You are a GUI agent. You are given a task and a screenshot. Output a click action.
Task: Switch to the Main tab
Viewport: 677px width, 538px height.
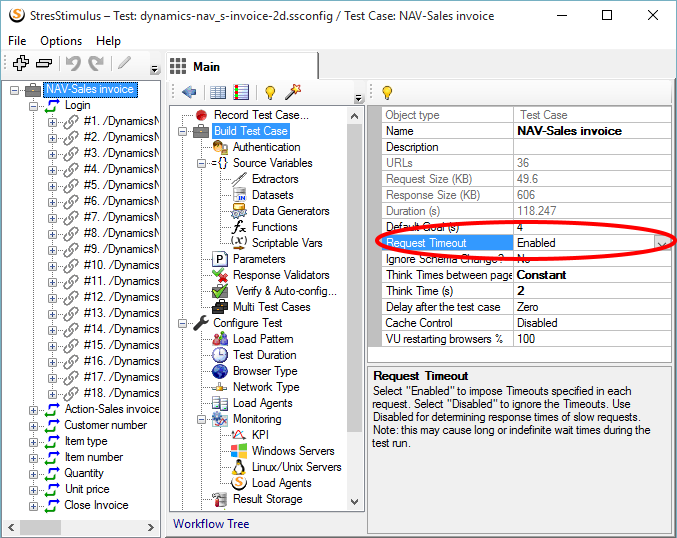[x=242, y=66]
